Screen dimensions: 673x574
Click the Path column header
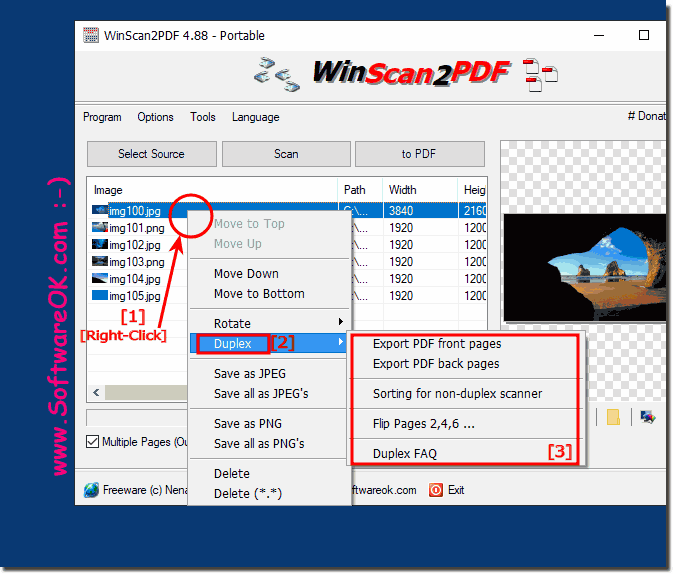tap(360, 190)
